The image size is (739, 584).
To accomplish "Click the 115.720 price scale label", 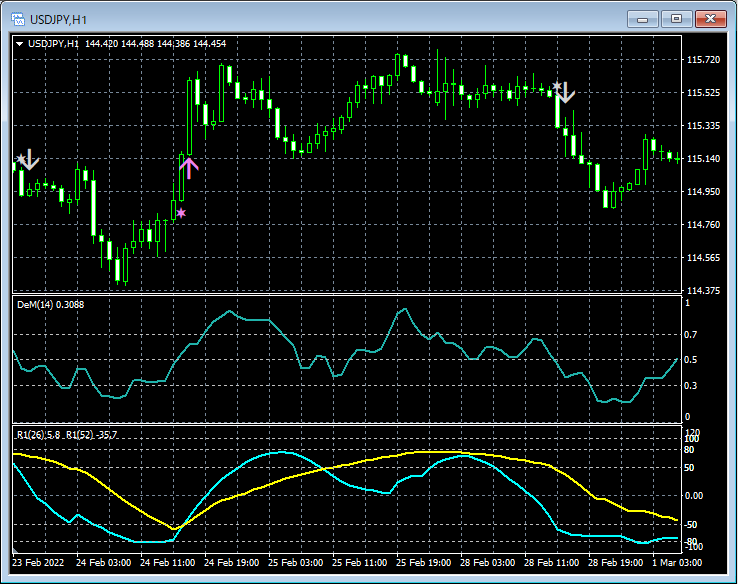I will (x=704, y=60).
